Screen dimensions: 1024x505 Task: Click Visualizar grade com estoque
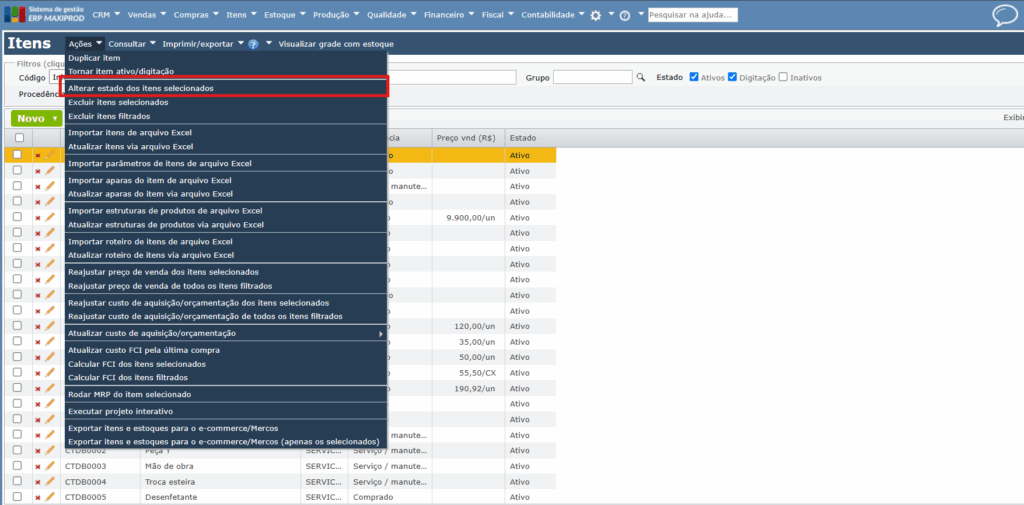336,44
